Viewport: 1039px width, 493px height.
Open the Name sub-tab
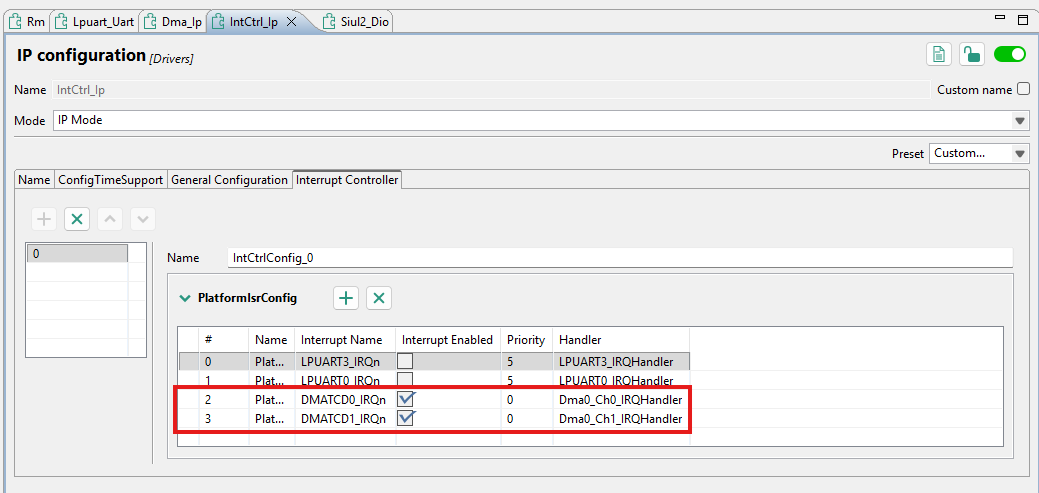[x=34, y=180]
